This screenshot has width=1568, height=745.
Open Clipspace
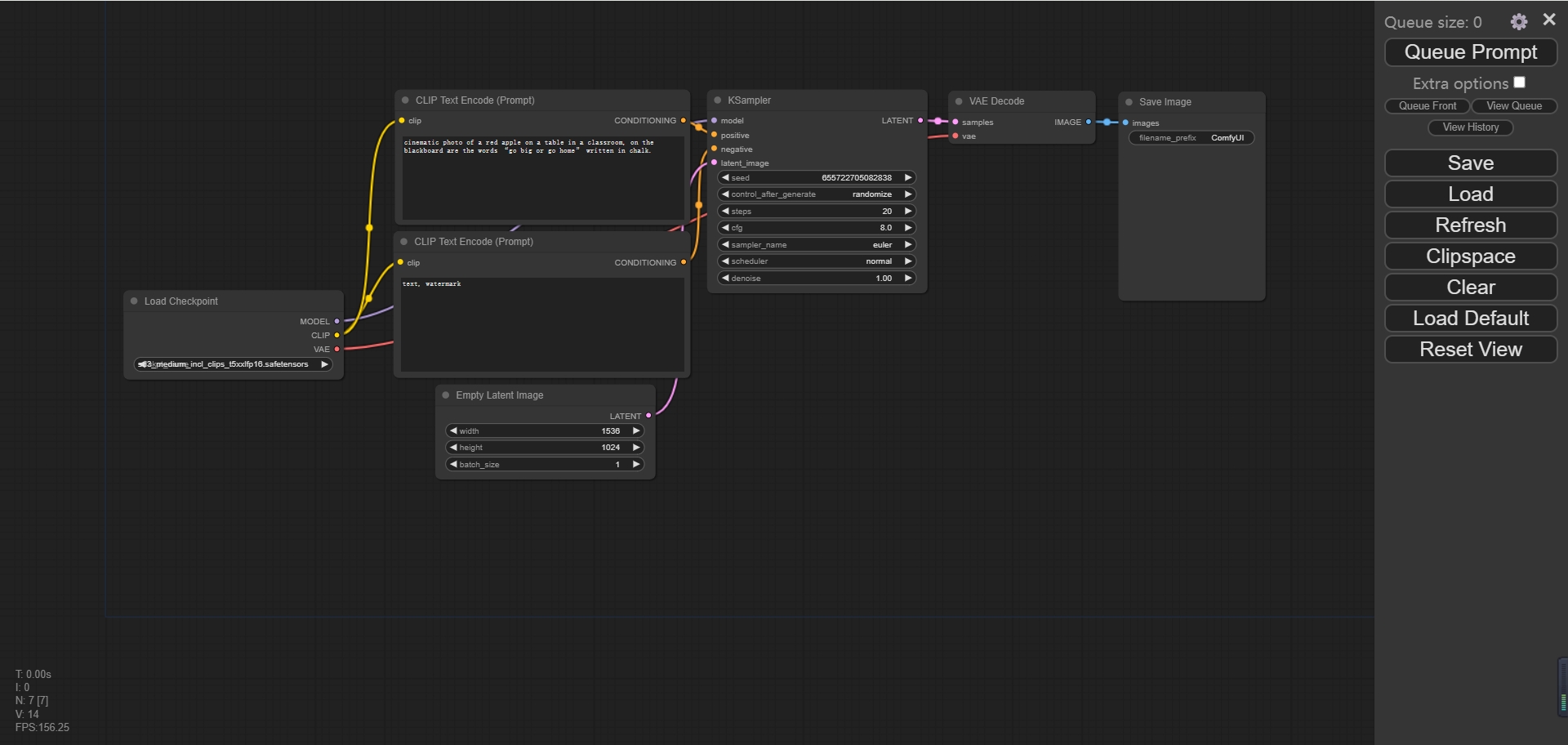pos(1471,257)
